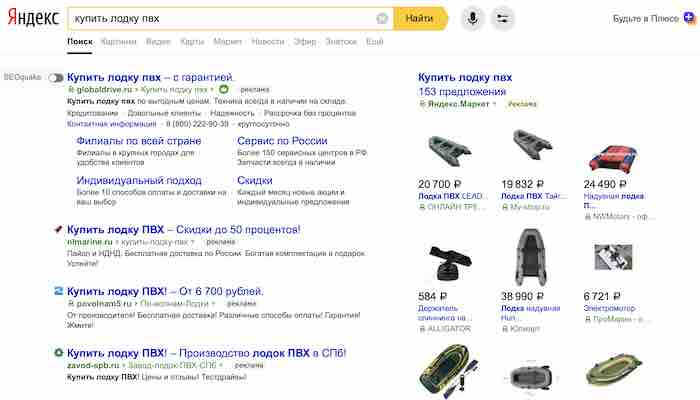The image size is (700, 400).
Task: Switch to the Знатоки tab
Action: (341, 42)
